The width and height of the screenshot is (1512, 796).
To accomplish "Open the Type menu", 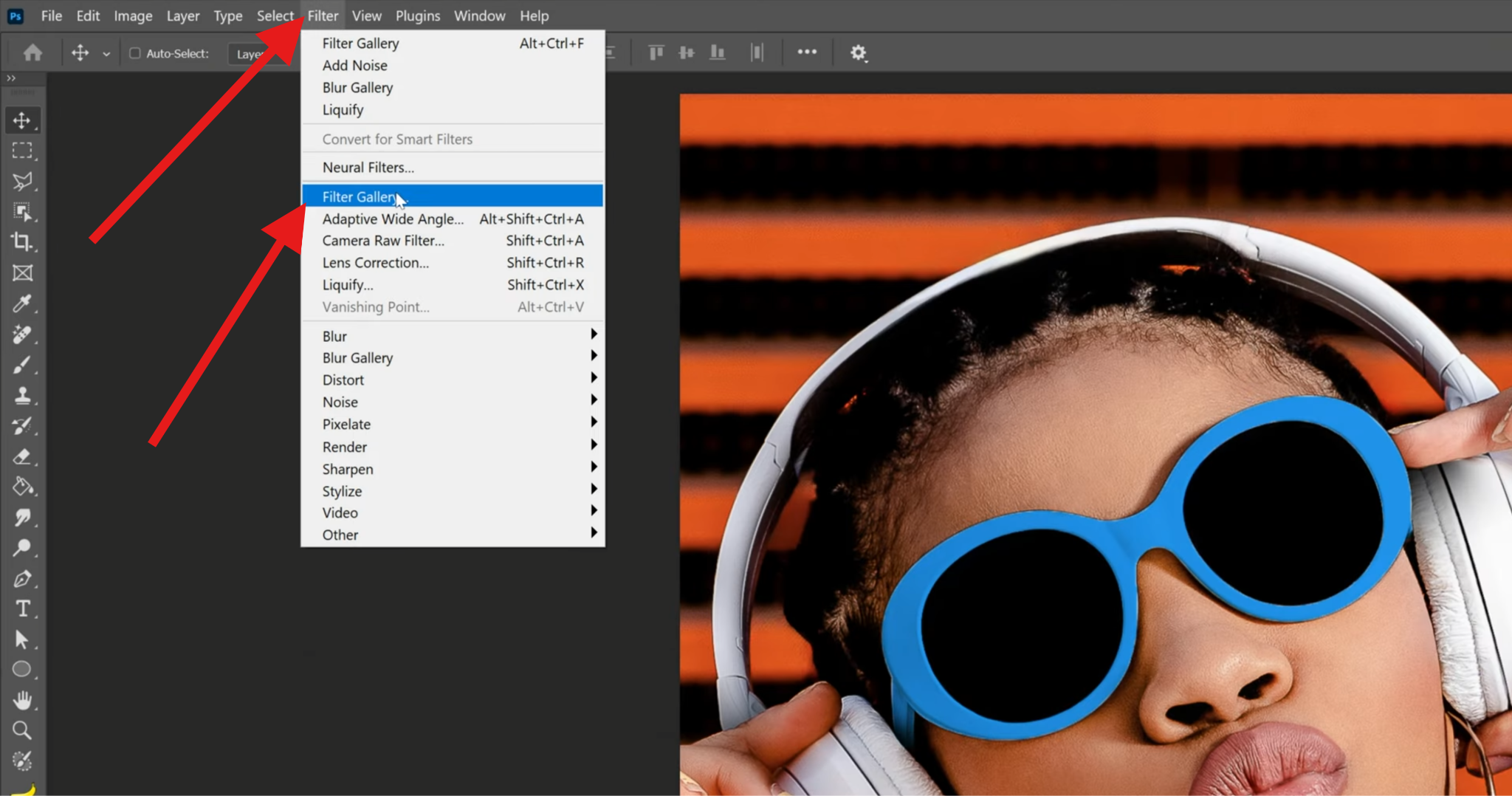I will pos(228,16).
